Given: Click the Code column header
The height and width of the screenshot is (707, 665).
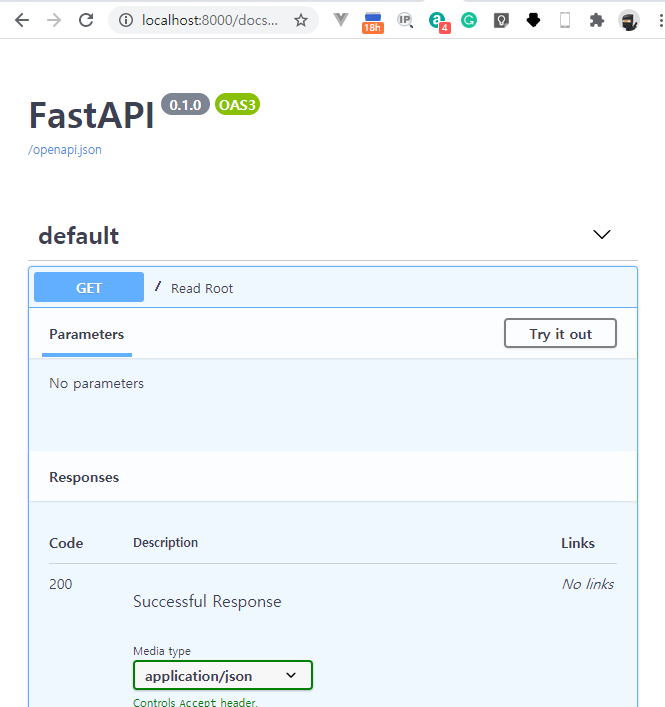Looking at the screenshot, I should click(66, 543).
